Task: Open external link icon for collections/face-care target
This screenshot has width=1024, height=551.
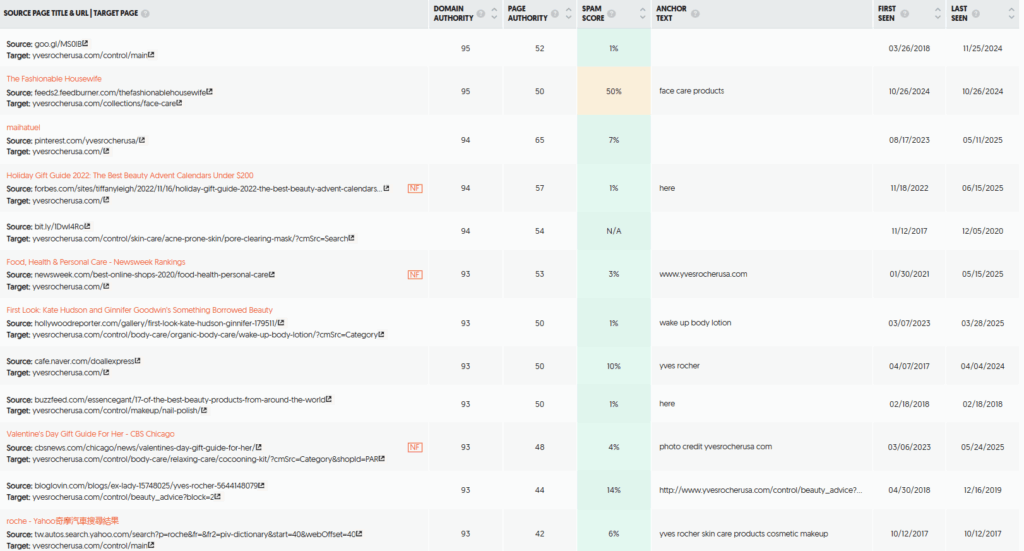Action: point(179,103)
